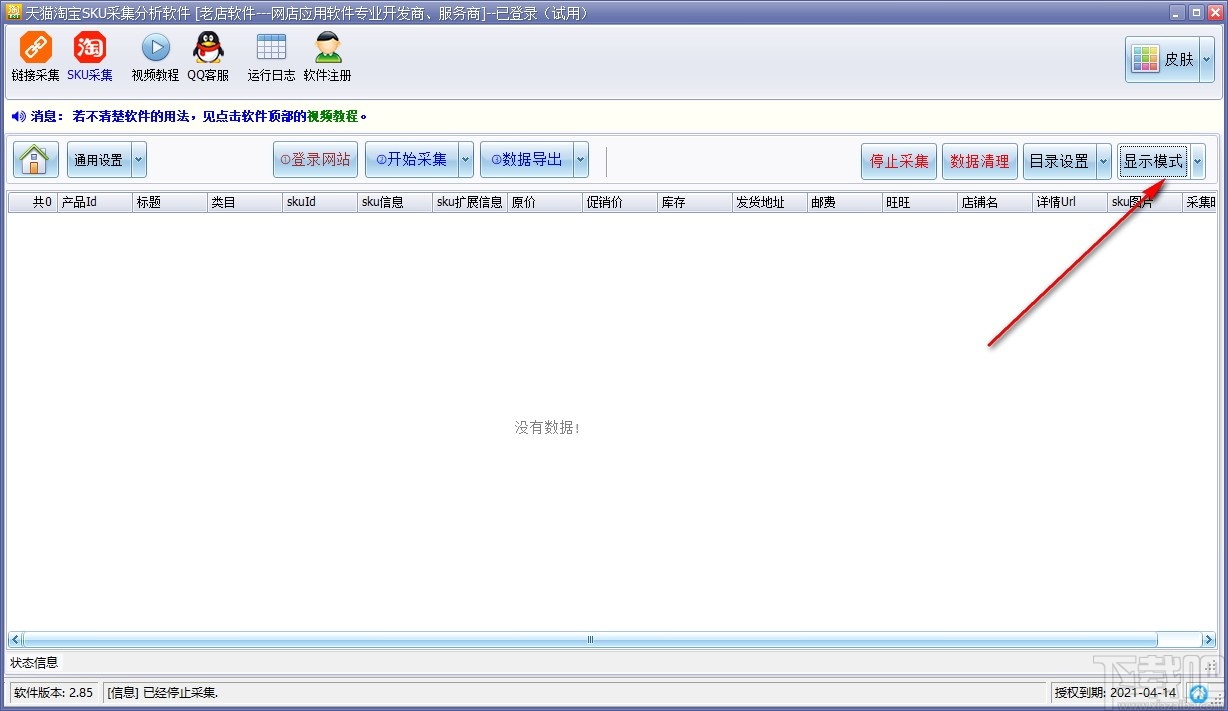Click 授权到期 expiry date text
This screenshot has width=1228, height=711.
[x=1116, y=692]
